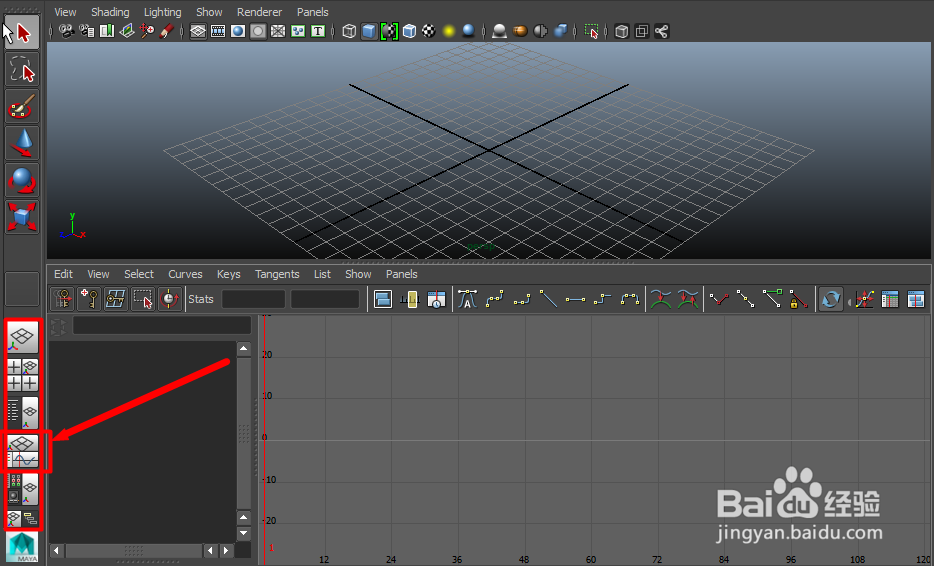Apply Auto tangents to keys

(x=468, y=298)
